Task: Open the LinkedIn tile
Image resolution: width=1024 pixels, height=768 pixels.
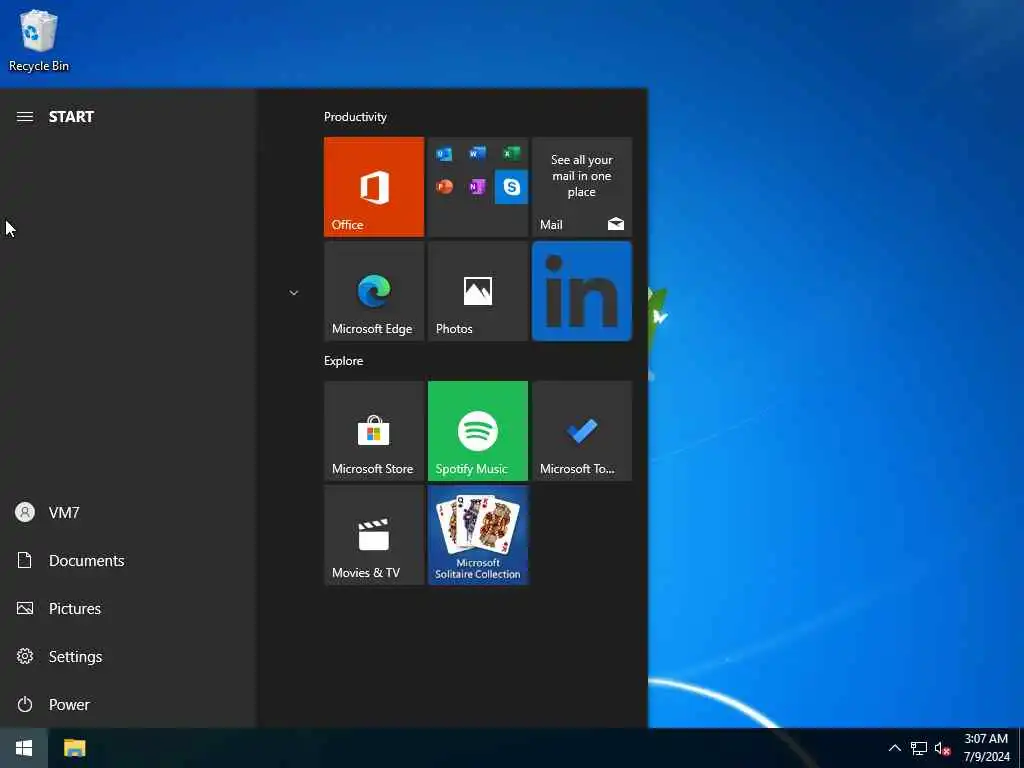Action: pos(582,291)
